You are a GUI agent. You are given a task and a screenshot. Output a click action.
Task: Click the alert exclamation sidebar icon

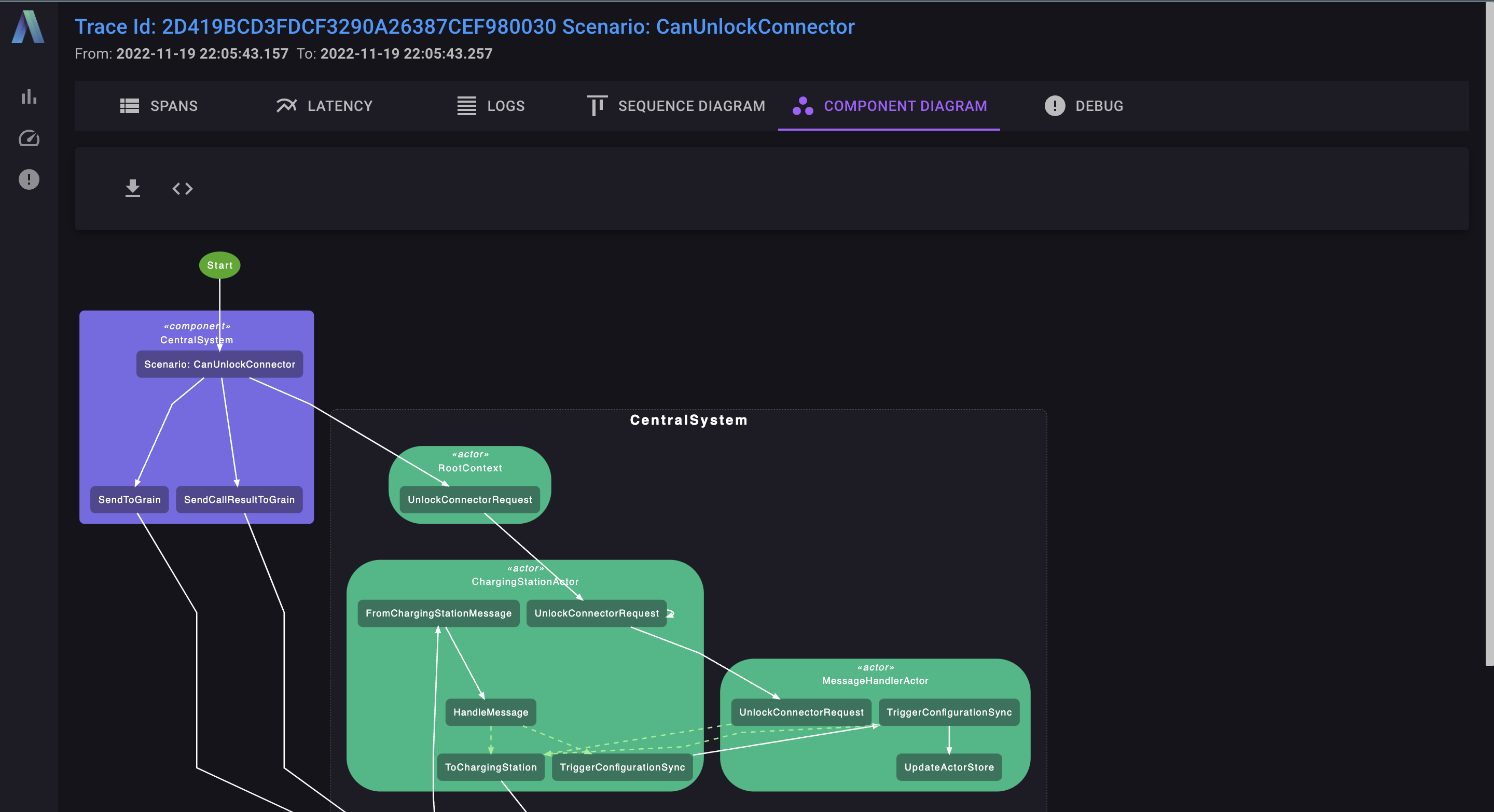click(x=29, y=180)
